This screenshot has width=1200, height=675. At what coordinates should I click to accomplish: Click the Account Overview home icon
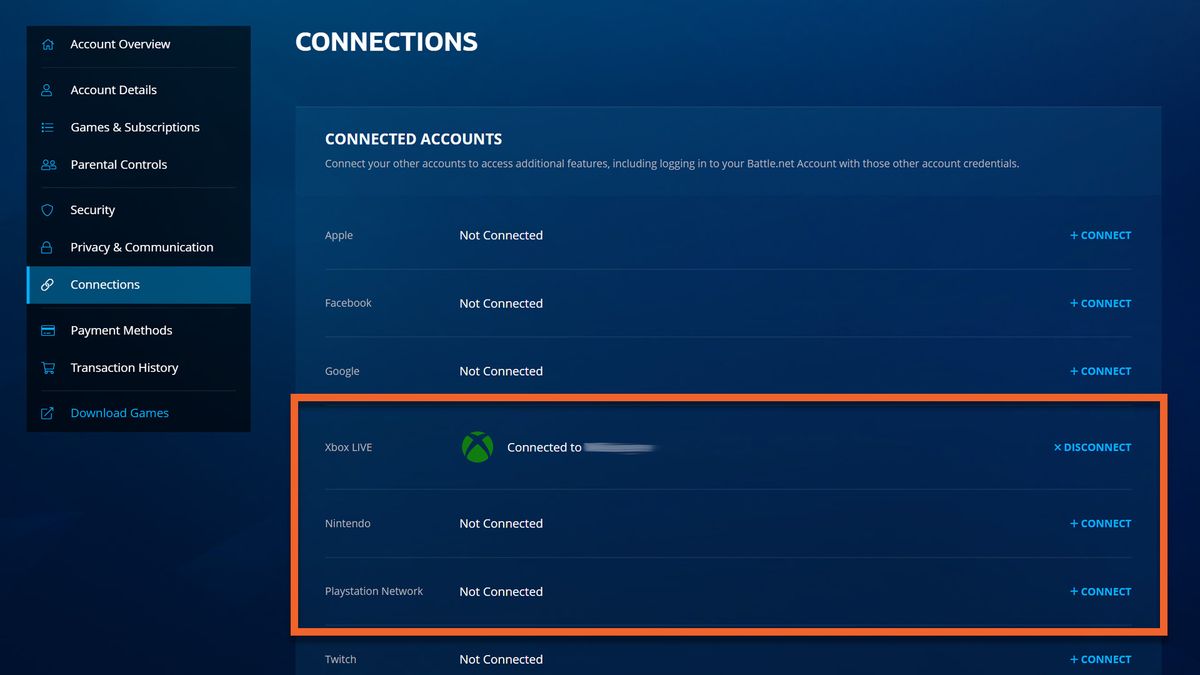[x=47, y=44]
